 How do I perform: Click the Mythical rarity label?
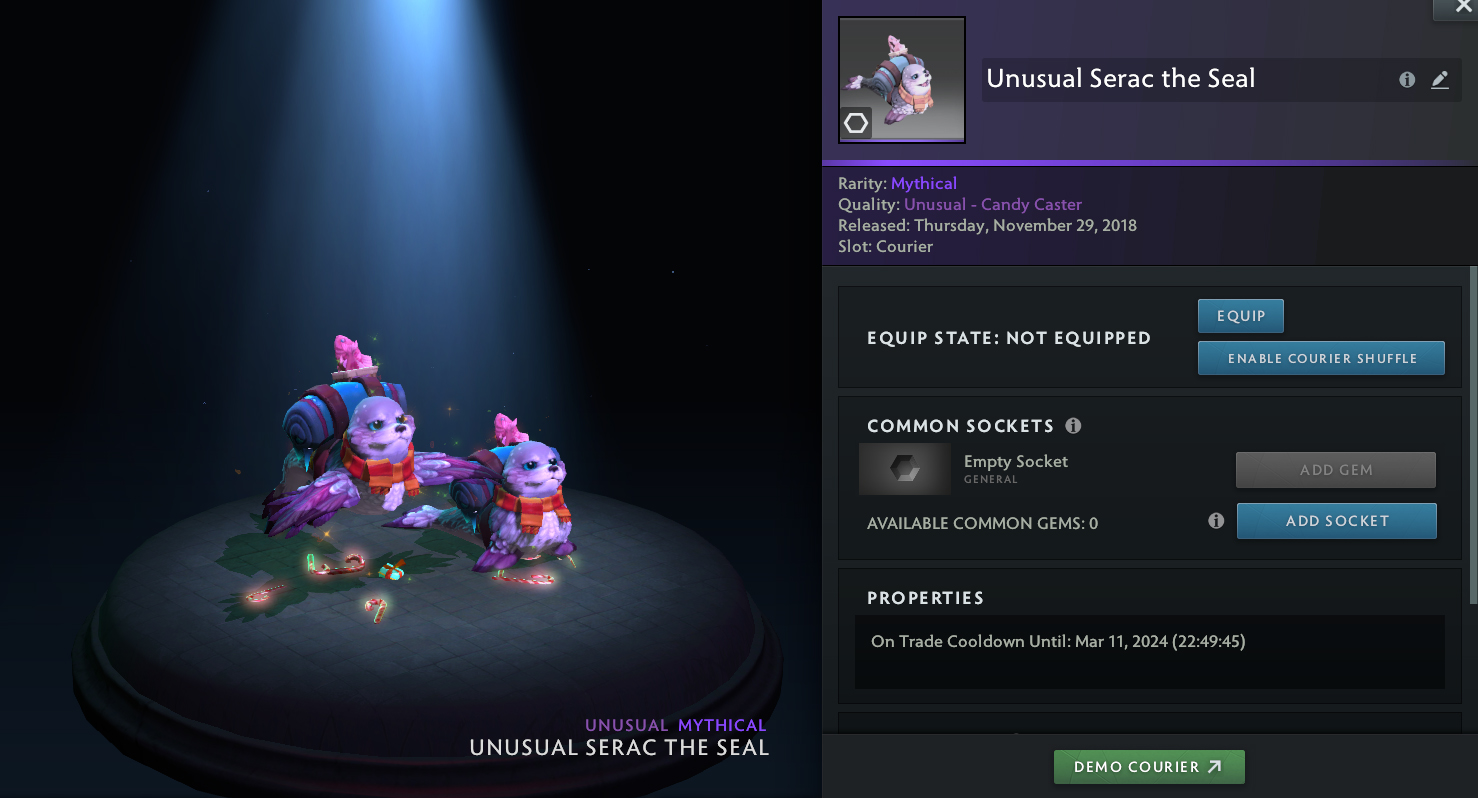point(924,183)
